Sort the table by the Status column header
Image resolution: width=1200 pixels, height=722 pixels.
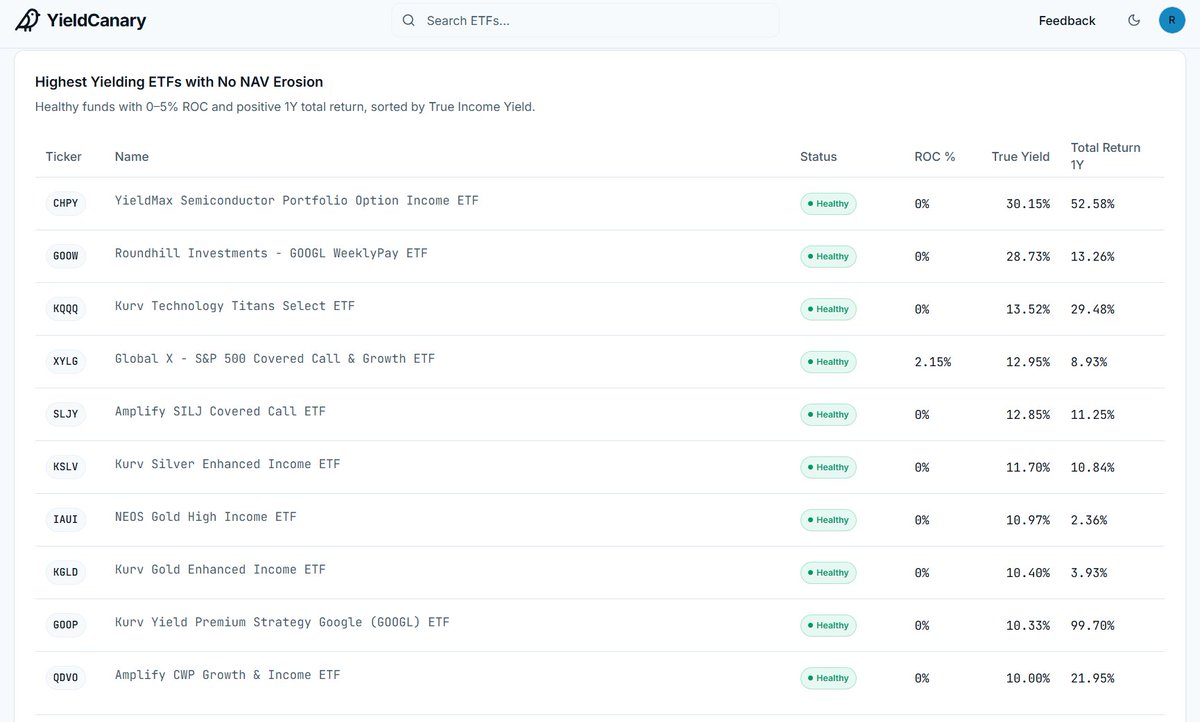pyautogui.click(x=818, y=156)
